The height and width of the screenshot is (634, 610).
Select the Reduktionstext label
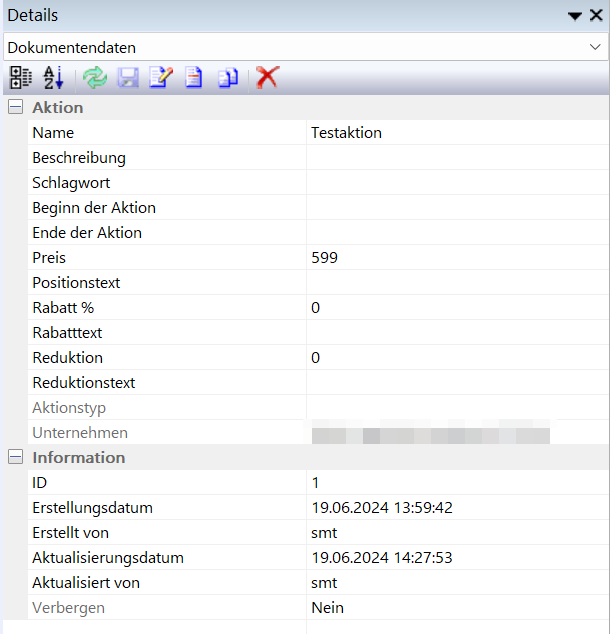click(84, 383)
